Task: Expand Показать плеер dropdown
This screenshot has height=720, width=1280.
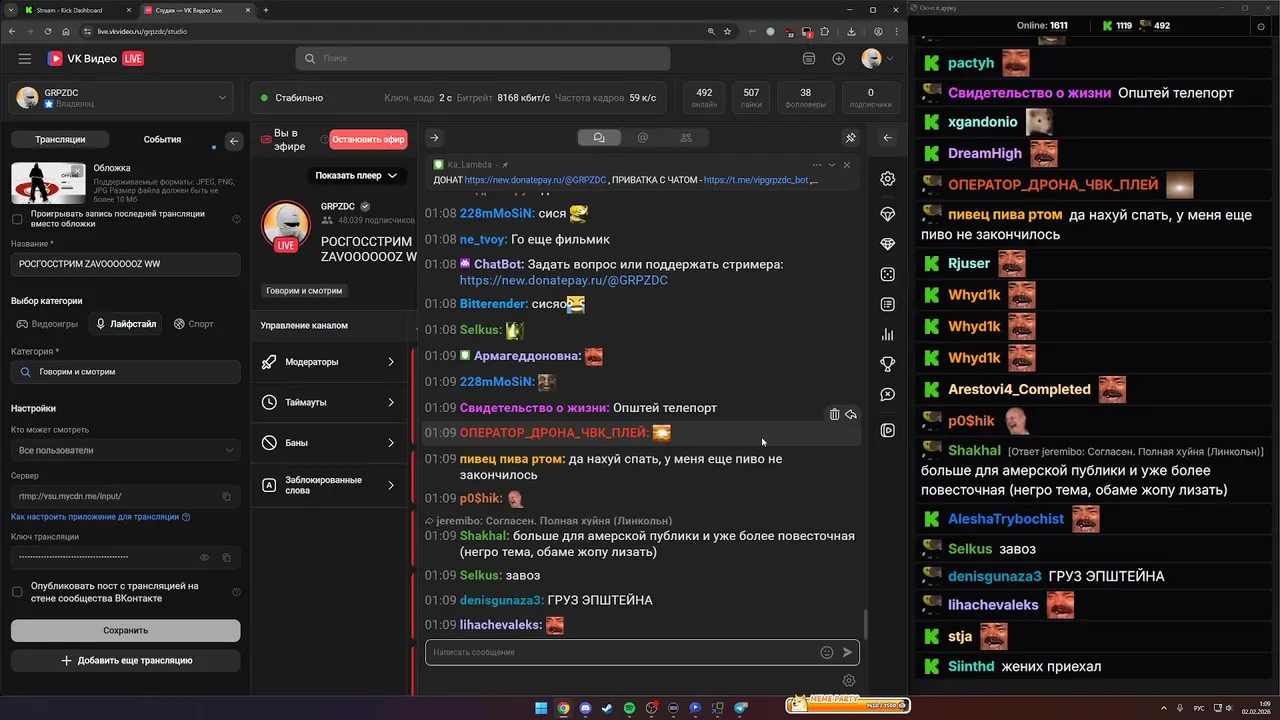Action: 356,175
